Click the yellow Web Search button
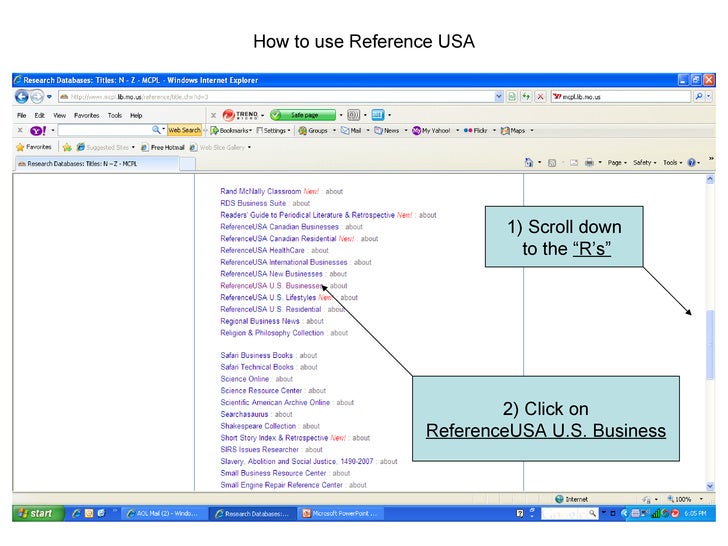 pos(184,130)
